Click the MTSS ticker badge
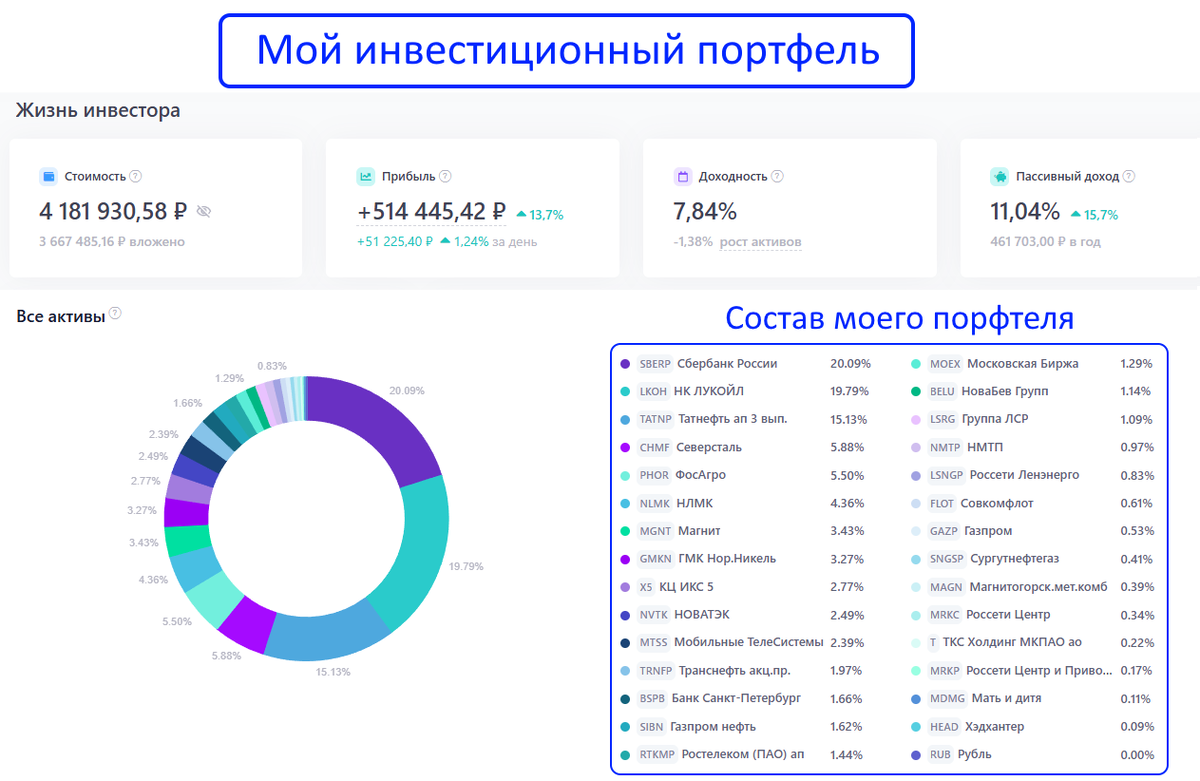This screenshot has width=1200, height=781. click(654, 643)
